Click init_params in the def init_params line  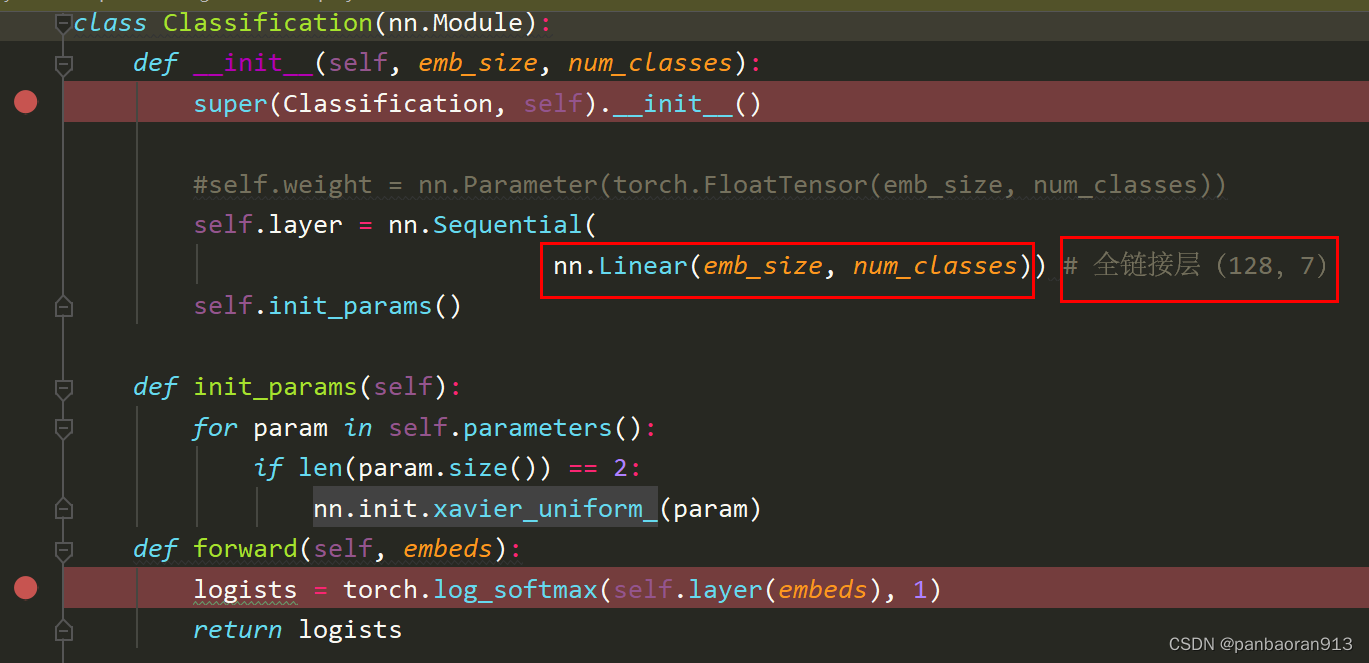click(275, 386)
